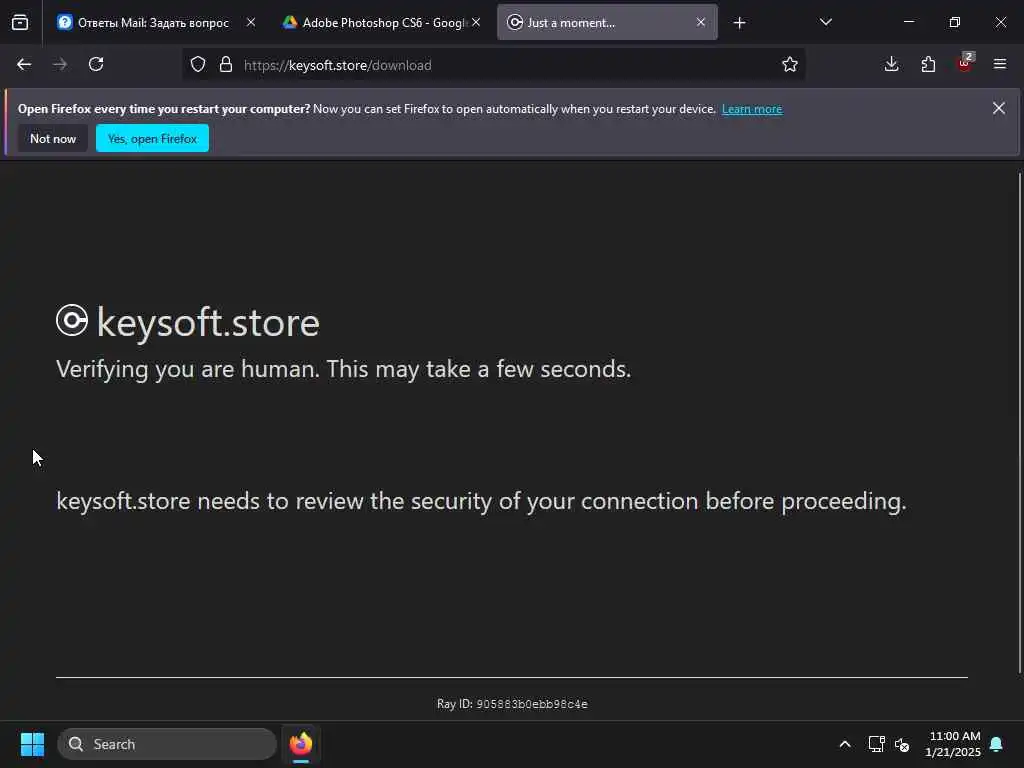Open the notifications bell icon
The image size is (1024, 768).
pos(997,744)
